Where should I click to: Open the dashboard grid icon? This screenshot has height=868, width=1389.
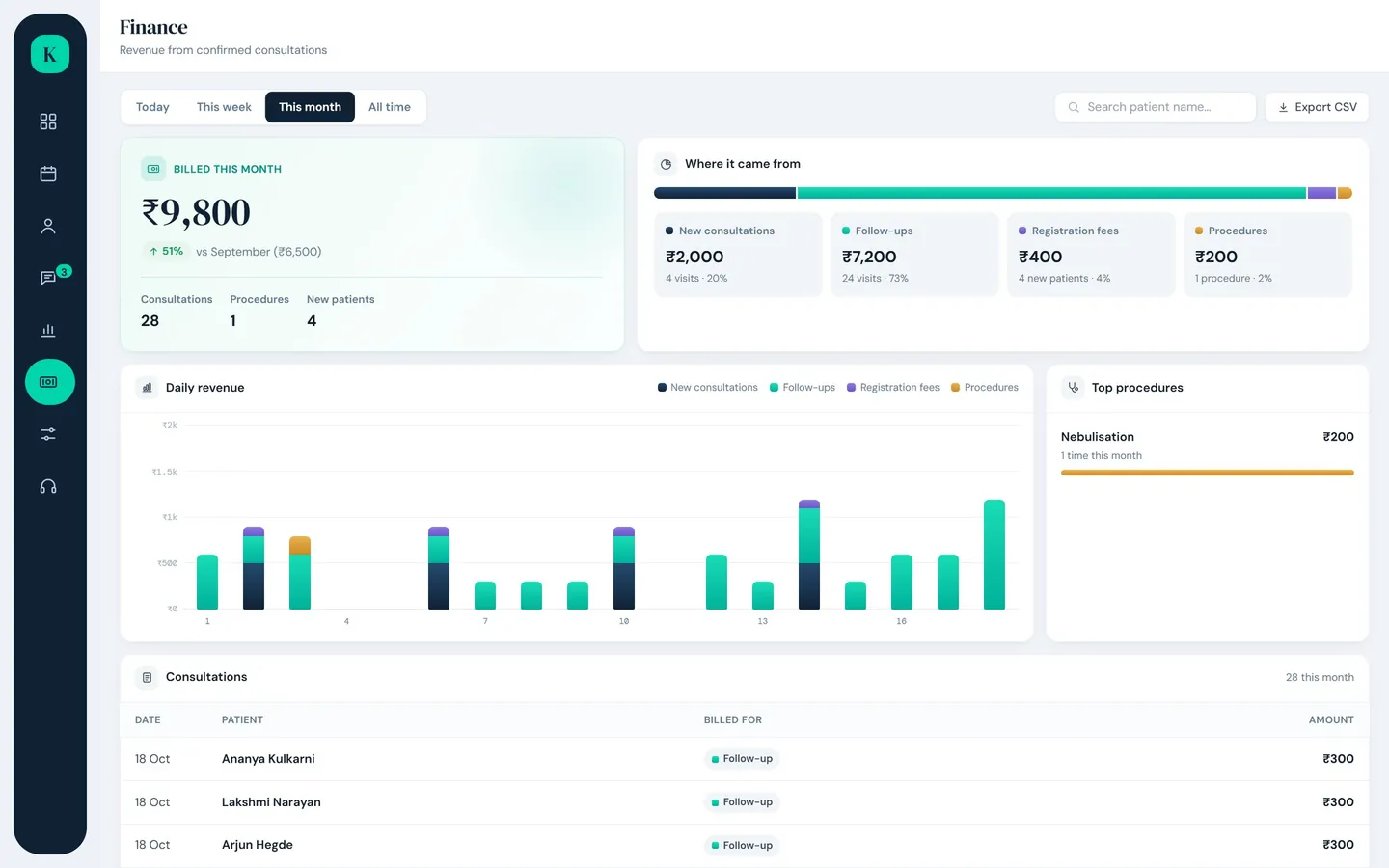(48, 122)
